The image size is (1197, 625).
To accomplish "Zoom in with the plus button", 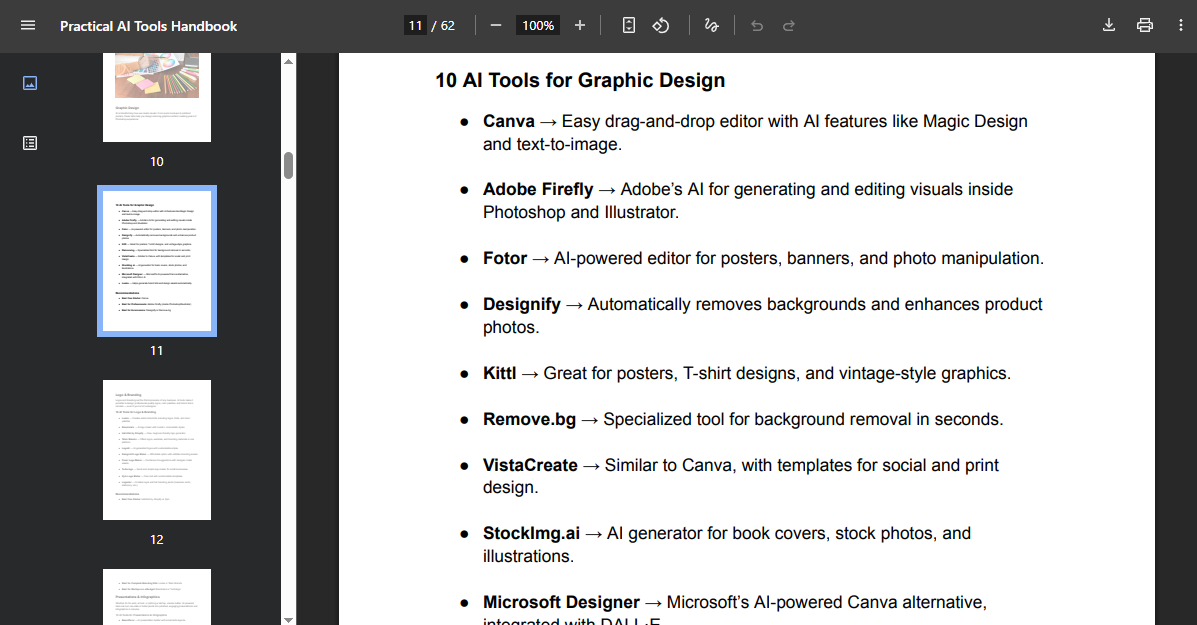I will pyautogui.click(x=580, y=25).
